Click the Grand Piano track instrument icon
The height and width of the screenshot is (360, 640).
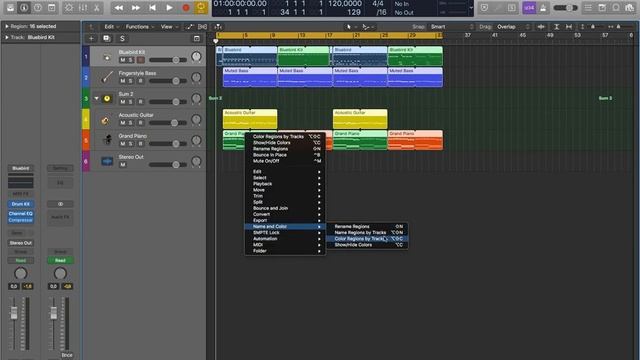107,140
